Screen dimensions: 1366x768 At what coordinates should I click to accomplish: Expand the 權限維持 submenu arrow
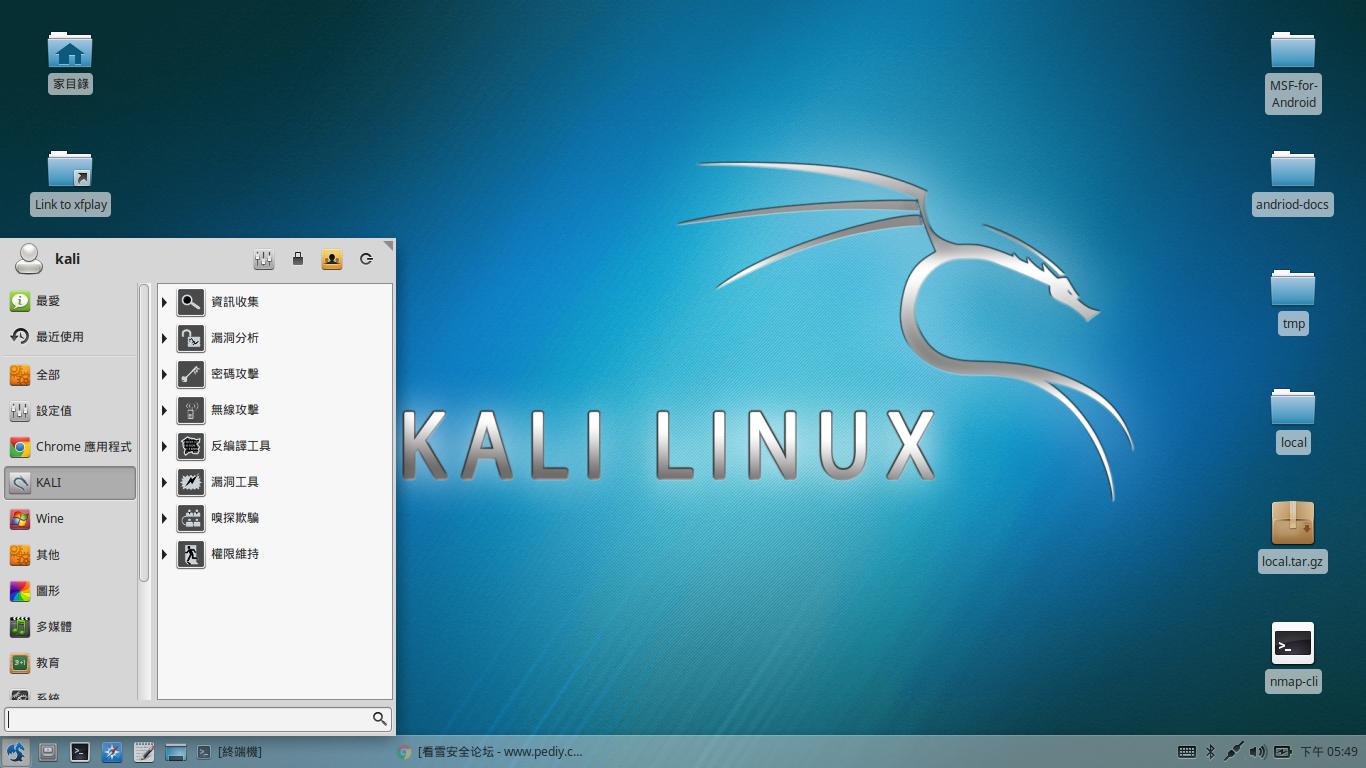pyautogui.click(x=165, y=554)
